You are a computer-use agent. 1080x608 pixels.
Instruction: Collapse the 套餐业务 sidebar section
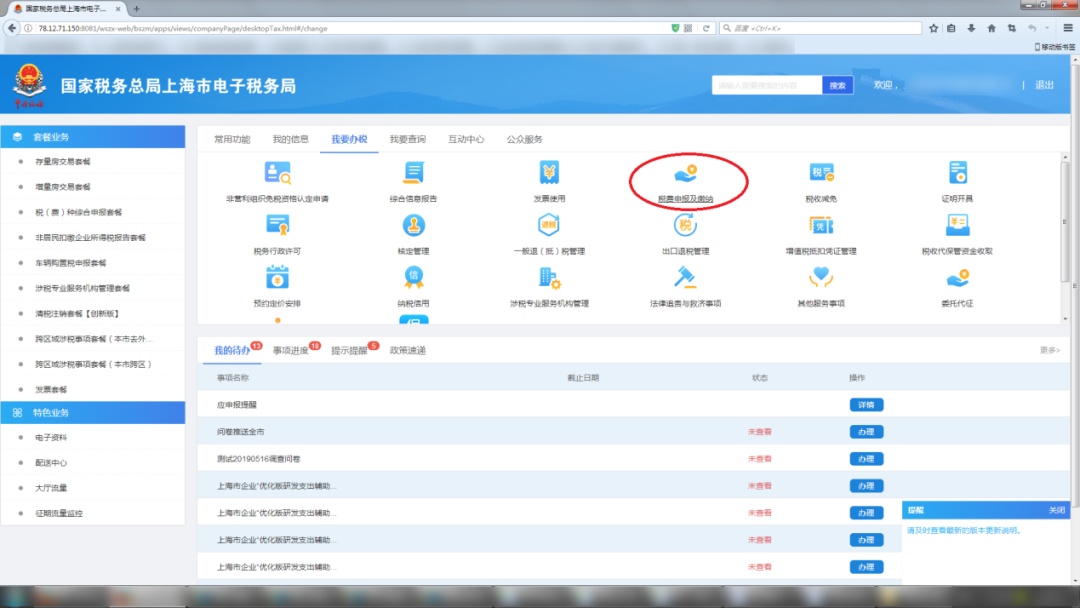(x=92, y=137)
